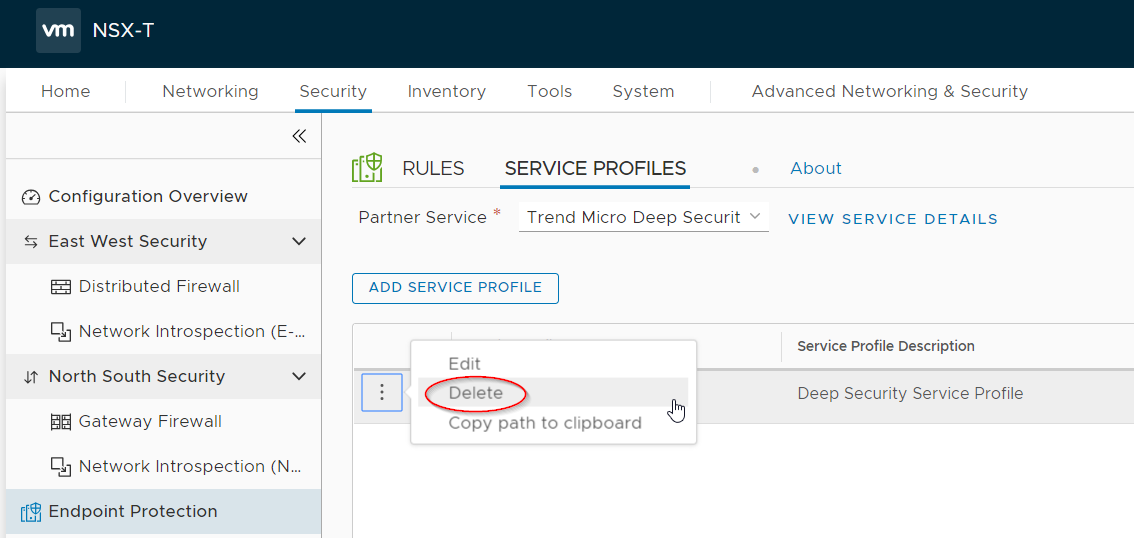Click the Endpoint Protection shield icon
The width and height of the screenshot is (1134, 538).
coord(31,512)
